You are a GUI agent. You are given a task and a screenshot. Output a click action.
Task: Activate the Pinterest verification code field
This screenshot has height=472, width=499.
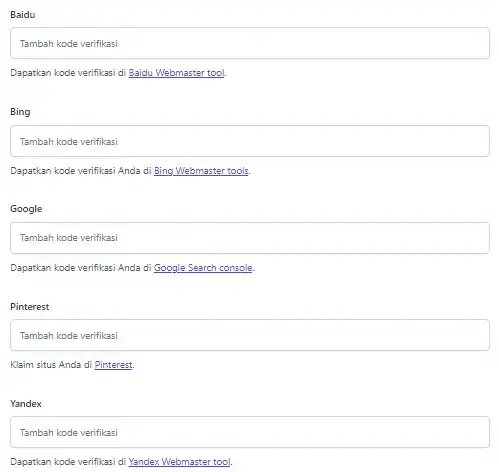(250, 335)
